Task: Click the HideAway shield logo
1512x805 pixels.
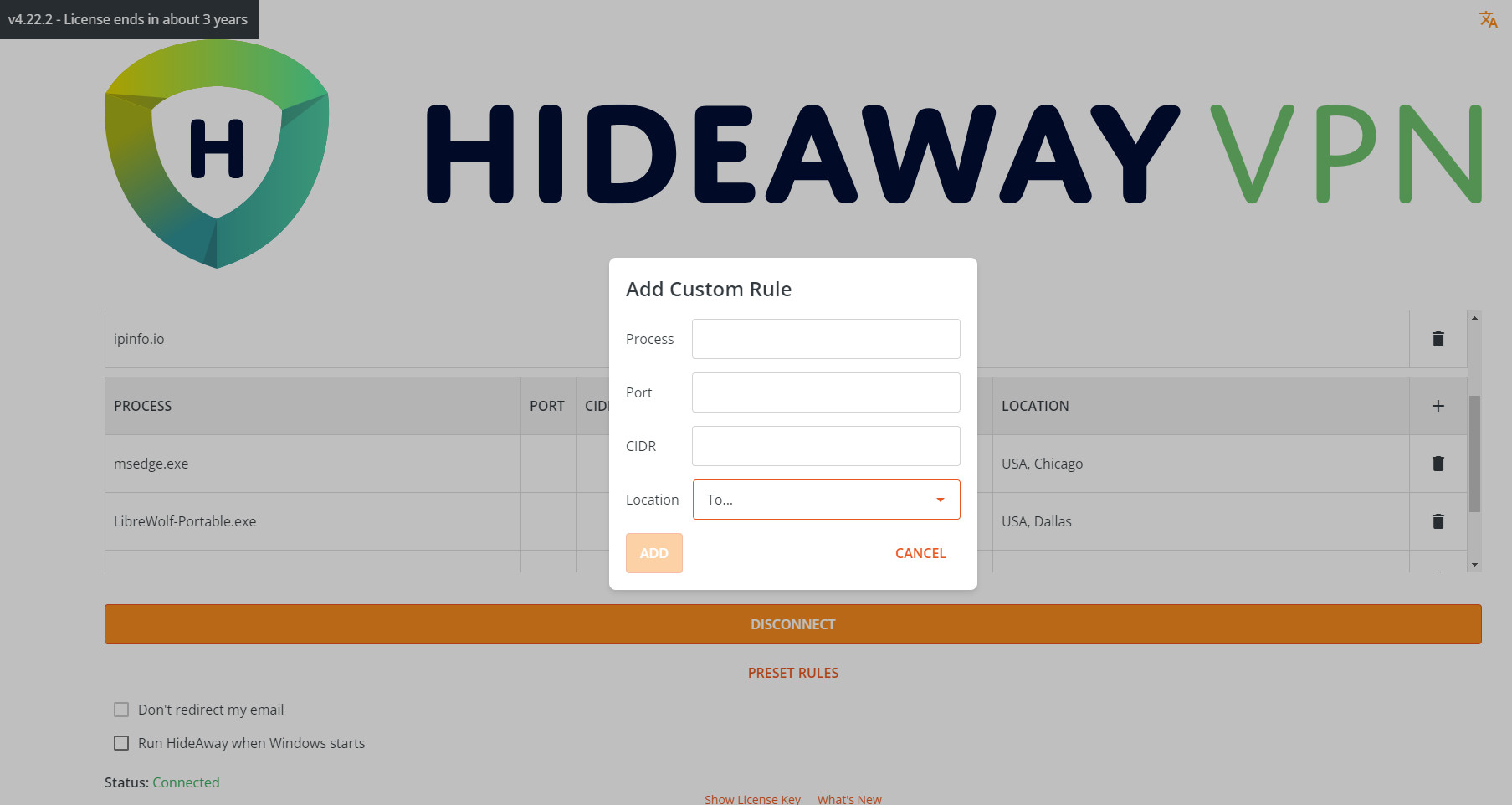Action: [x=217, y=154]
